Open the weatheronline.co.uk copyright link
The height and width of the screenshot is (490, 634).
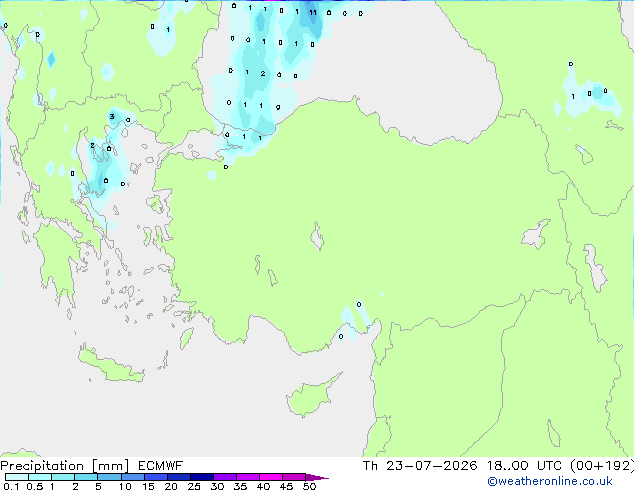click(x=550, y=481)
